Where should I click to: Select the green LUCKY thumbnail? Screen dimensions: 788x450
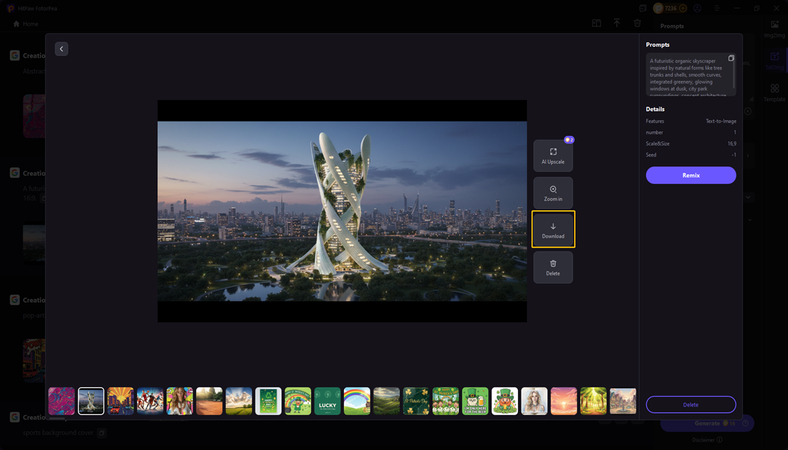[x=328, y=401]
